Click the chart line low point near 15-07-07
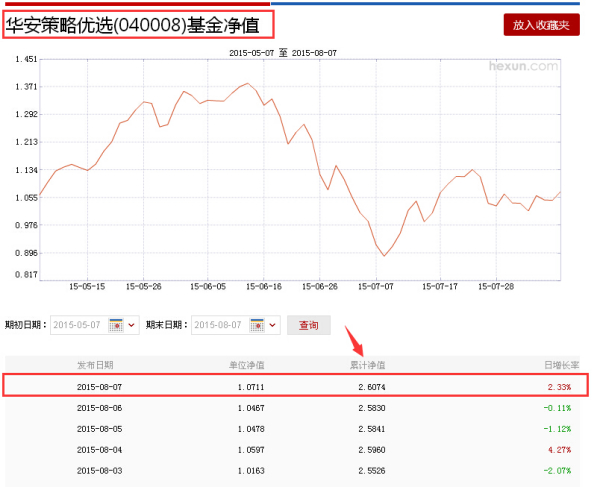 (384, 256)
